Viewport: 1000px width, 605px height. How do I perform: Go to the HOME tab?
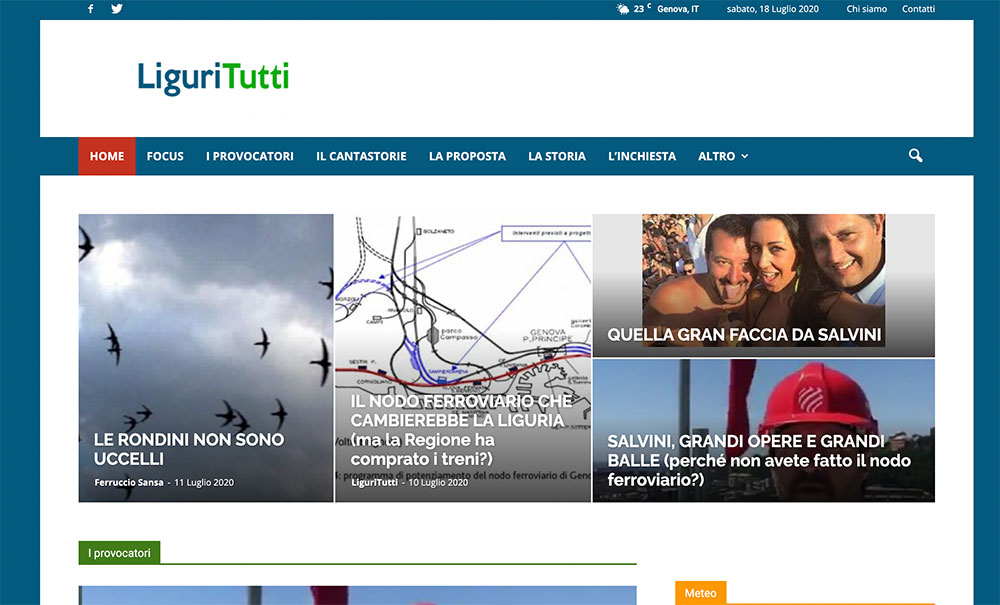click(107, 156)
